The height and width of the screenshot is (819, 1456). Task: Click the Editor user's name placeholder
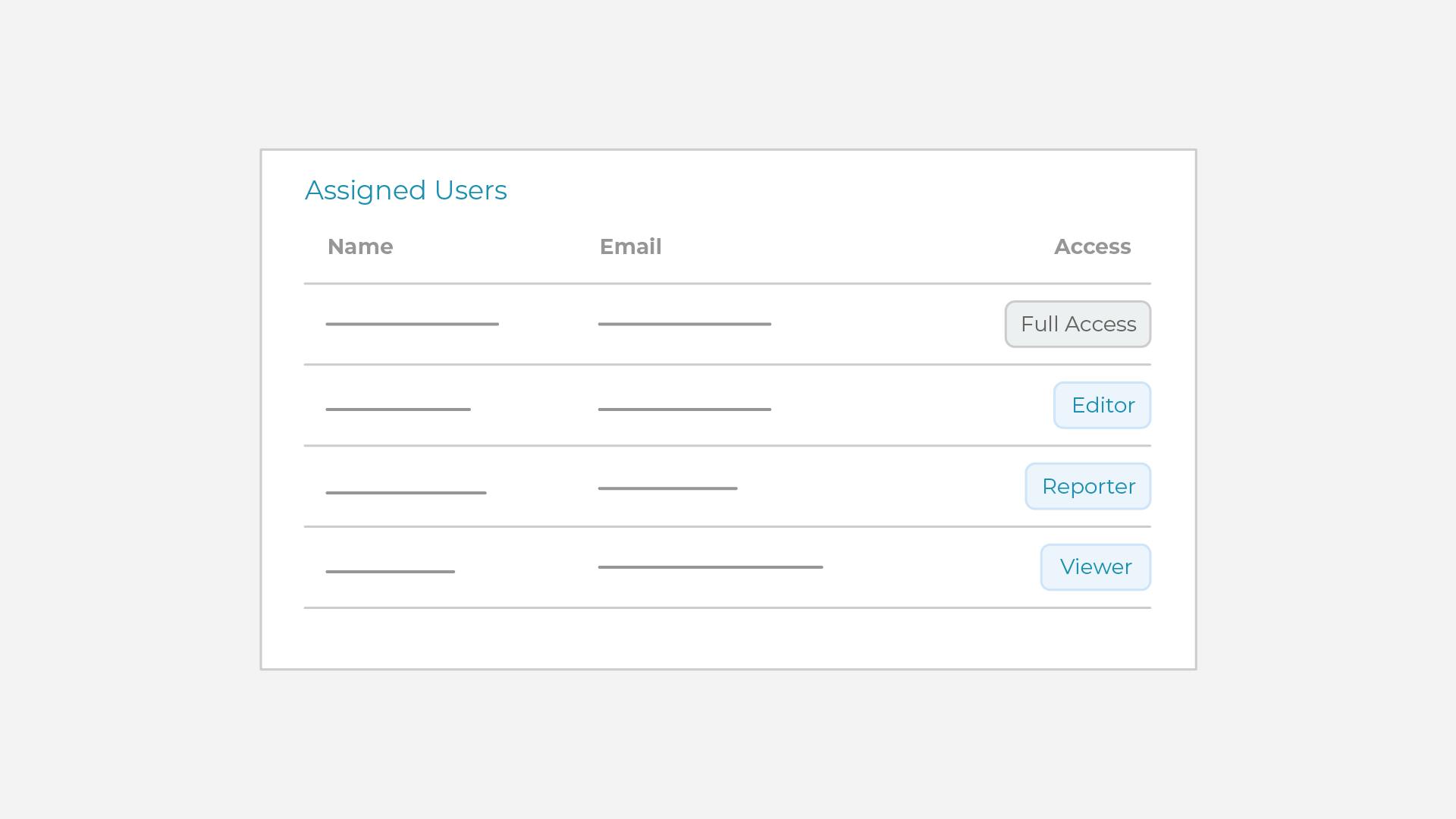pos(398,409)
